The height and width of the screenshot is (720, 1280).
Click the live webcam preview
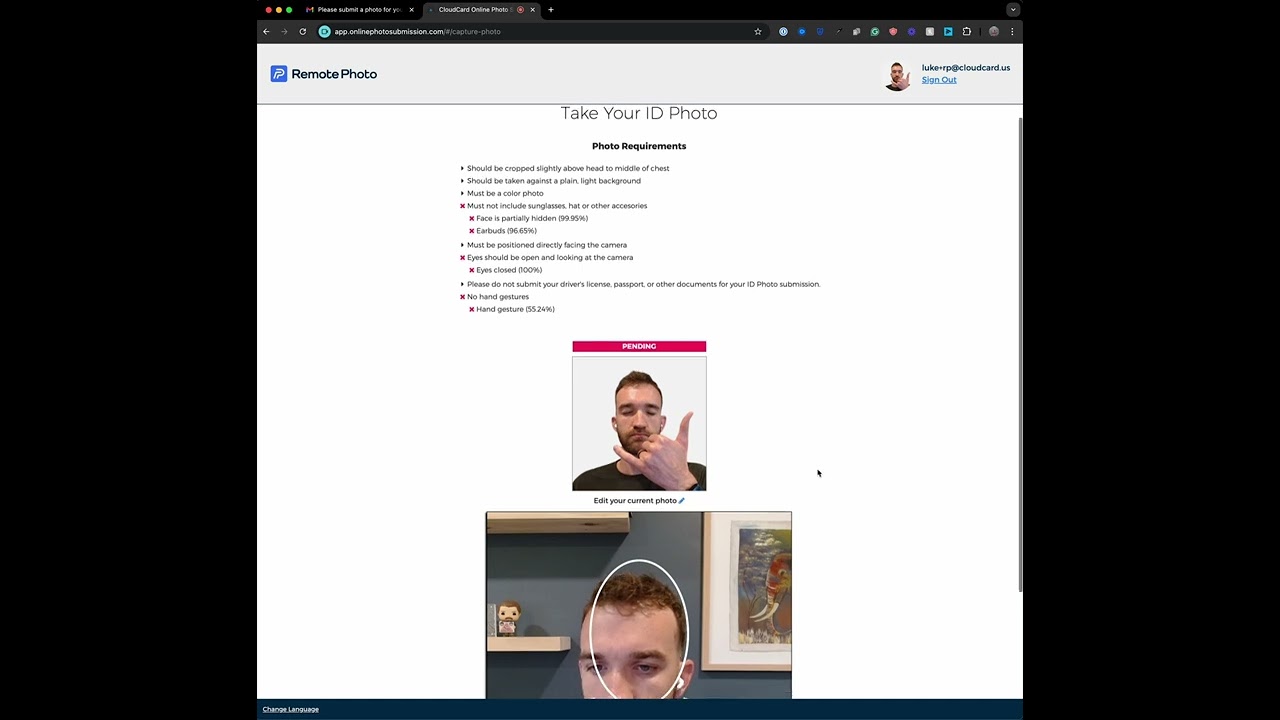tap(639, 605)
